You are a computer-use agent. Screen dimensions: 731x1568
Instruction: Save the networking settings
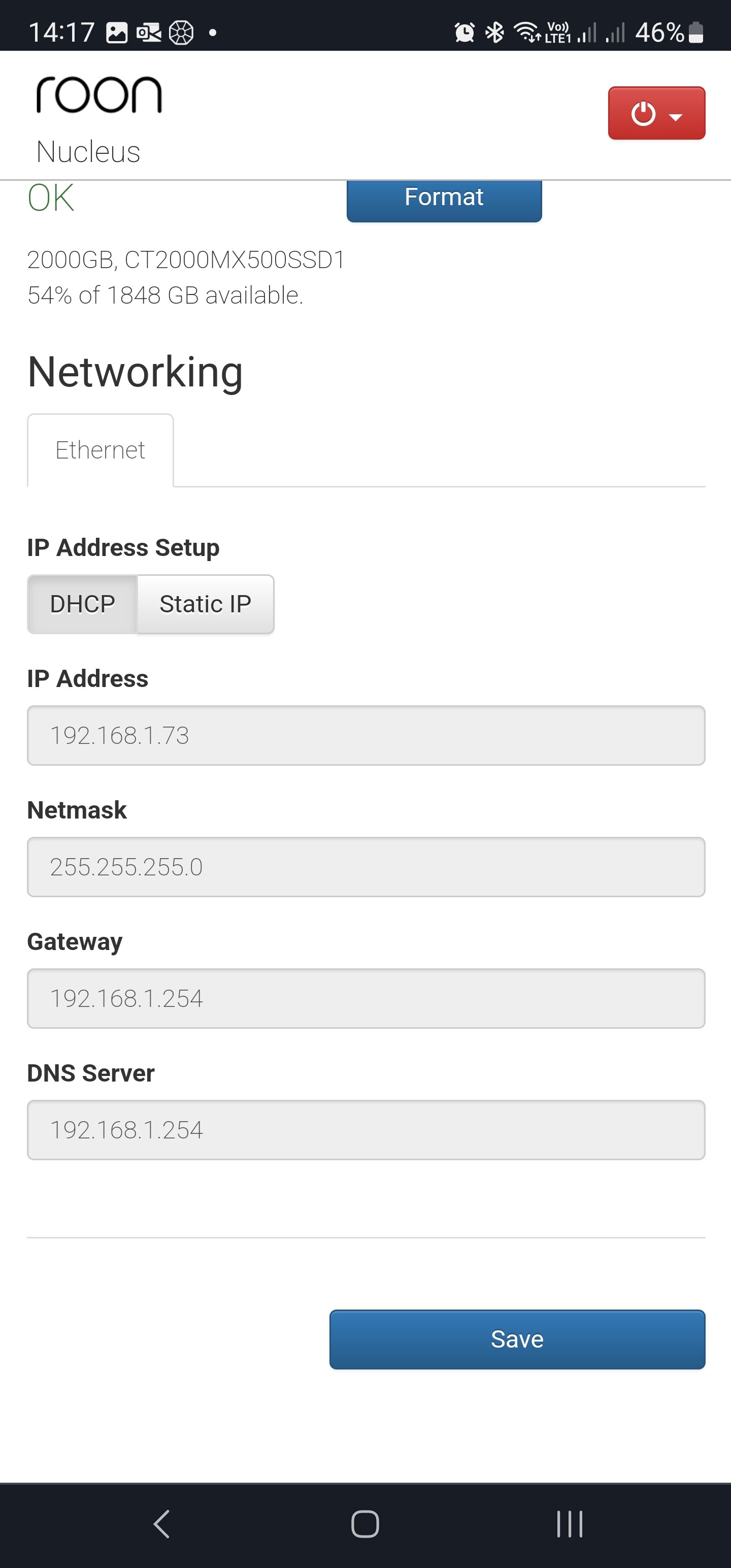point(516,1338)
